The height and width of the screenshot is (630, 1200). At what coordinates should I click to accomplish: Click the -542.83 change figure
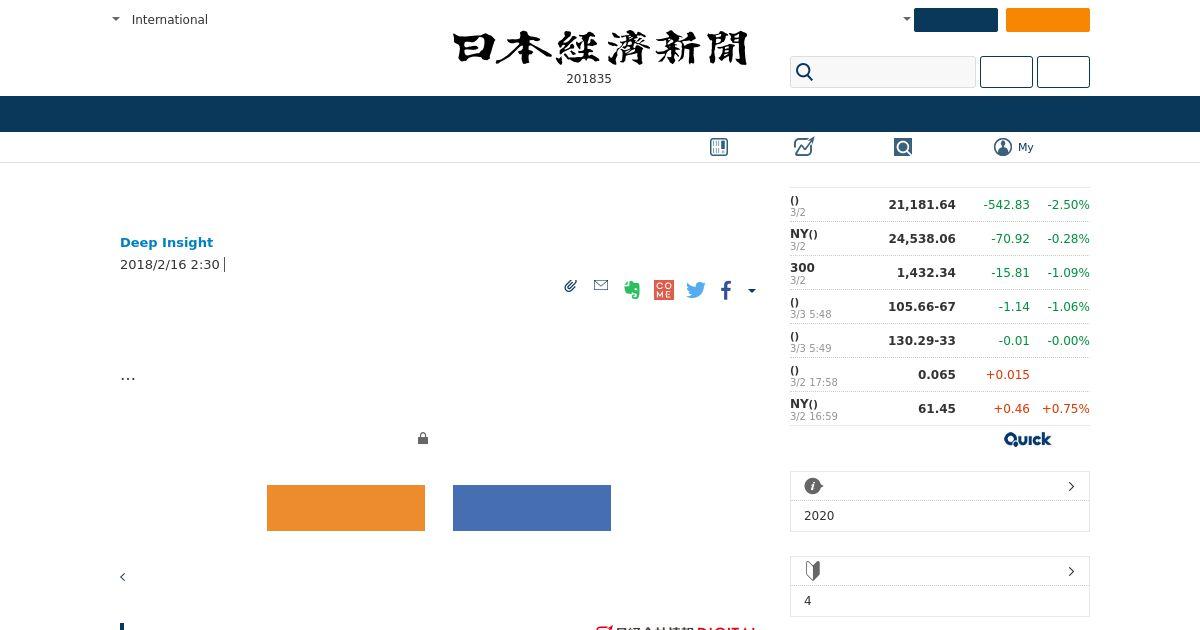tap(1006, 205)
